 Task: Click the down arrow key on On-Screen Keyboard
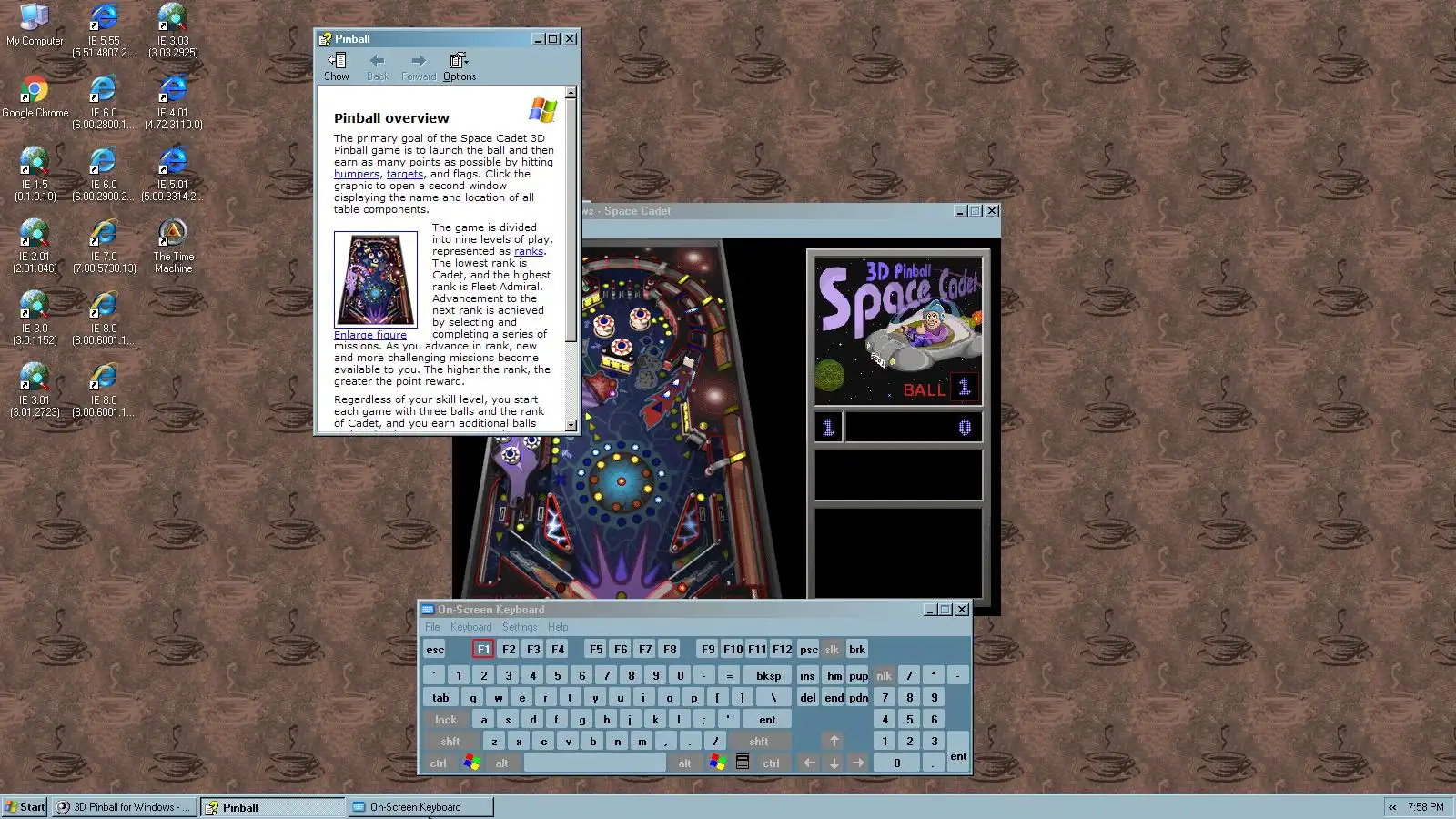click(x=834, y=763)
